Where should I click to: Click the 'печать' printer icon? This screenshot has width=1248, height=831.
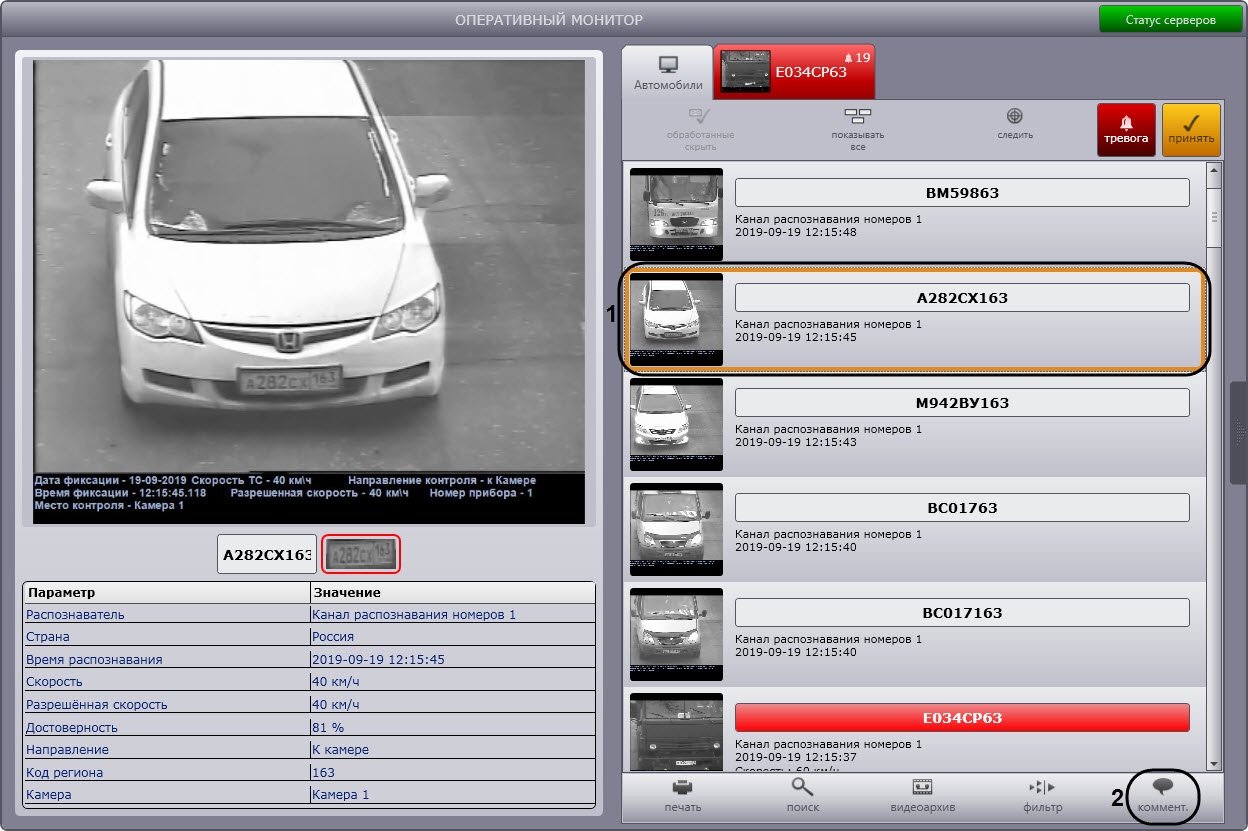683,795
